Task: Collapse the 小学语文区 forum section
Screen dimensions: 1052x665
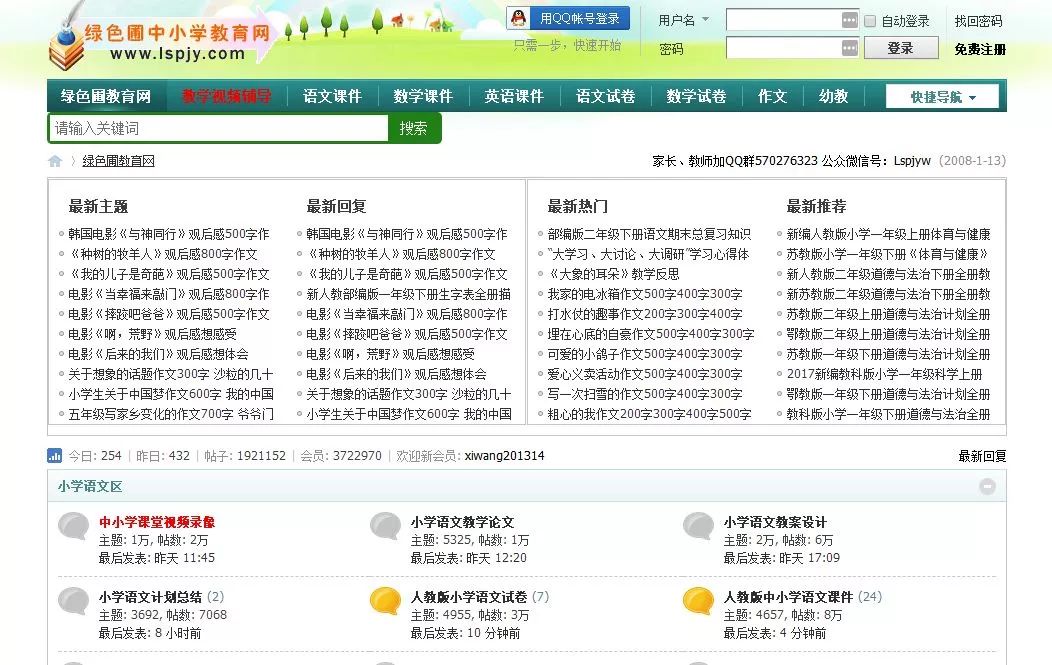Action: pos(987,485)
